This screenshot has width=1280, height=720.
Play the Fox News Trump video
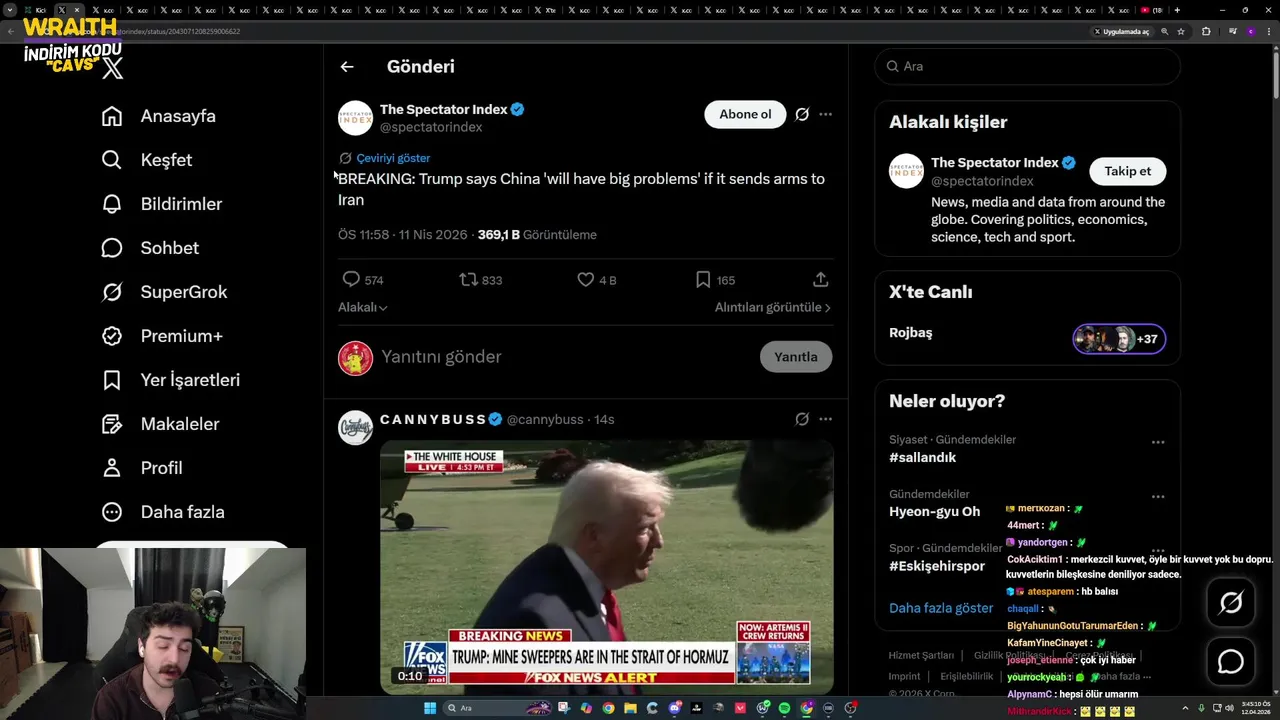coord(607,567)
